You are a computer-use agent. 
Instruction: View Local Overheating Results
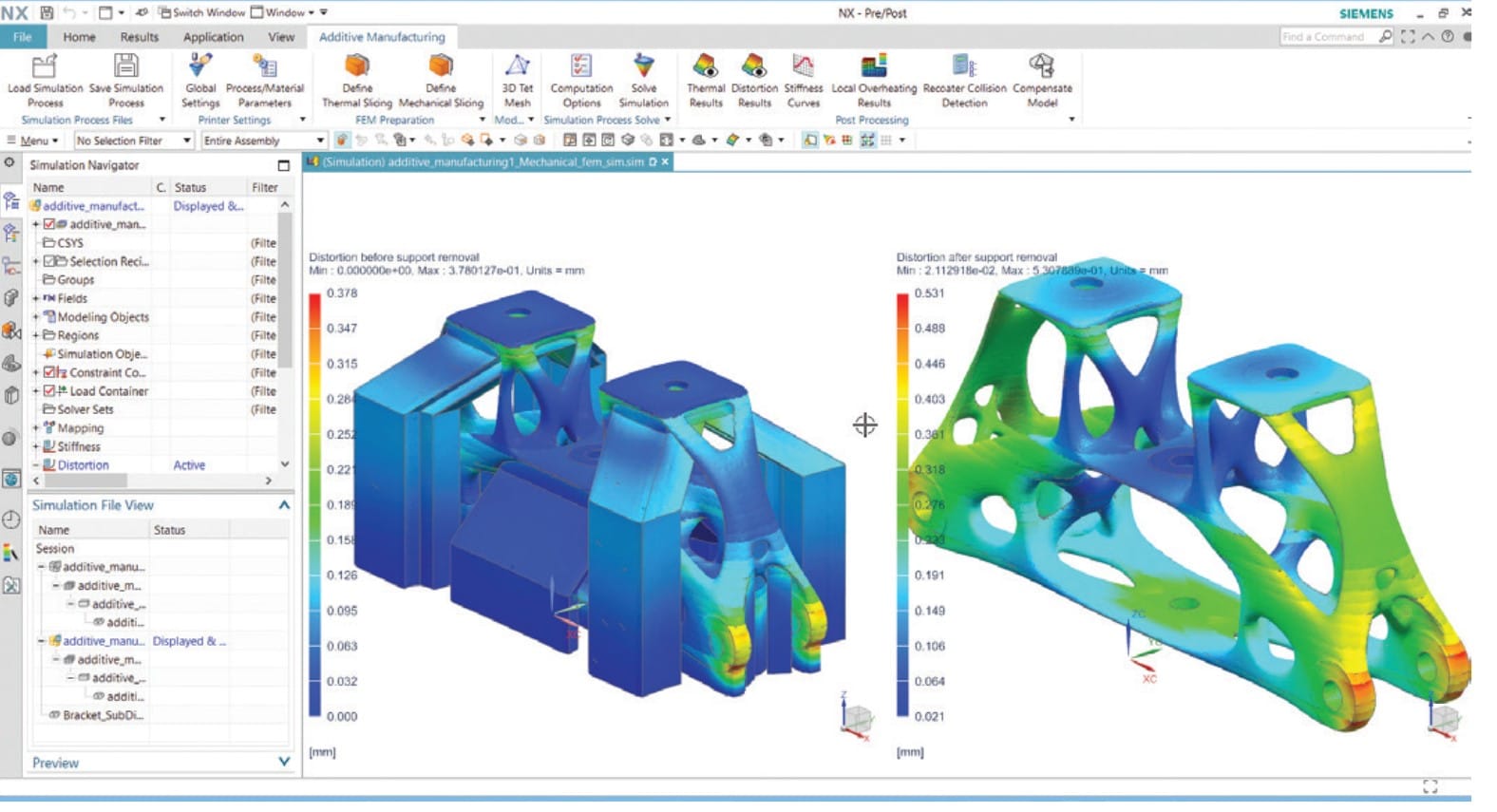(x=874, y=81)
